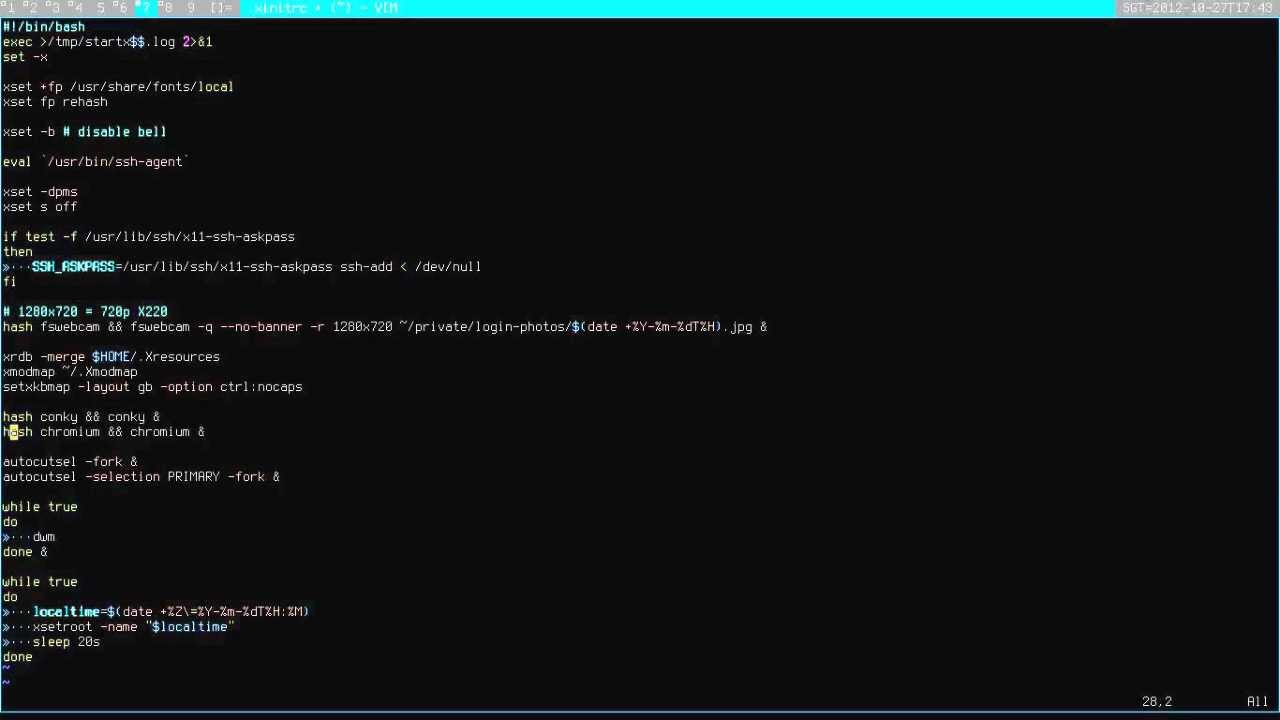The height and width of the screenshot is (720, 1280).
Task: Click the 'done &' line
Action: [x=25, y=551]
